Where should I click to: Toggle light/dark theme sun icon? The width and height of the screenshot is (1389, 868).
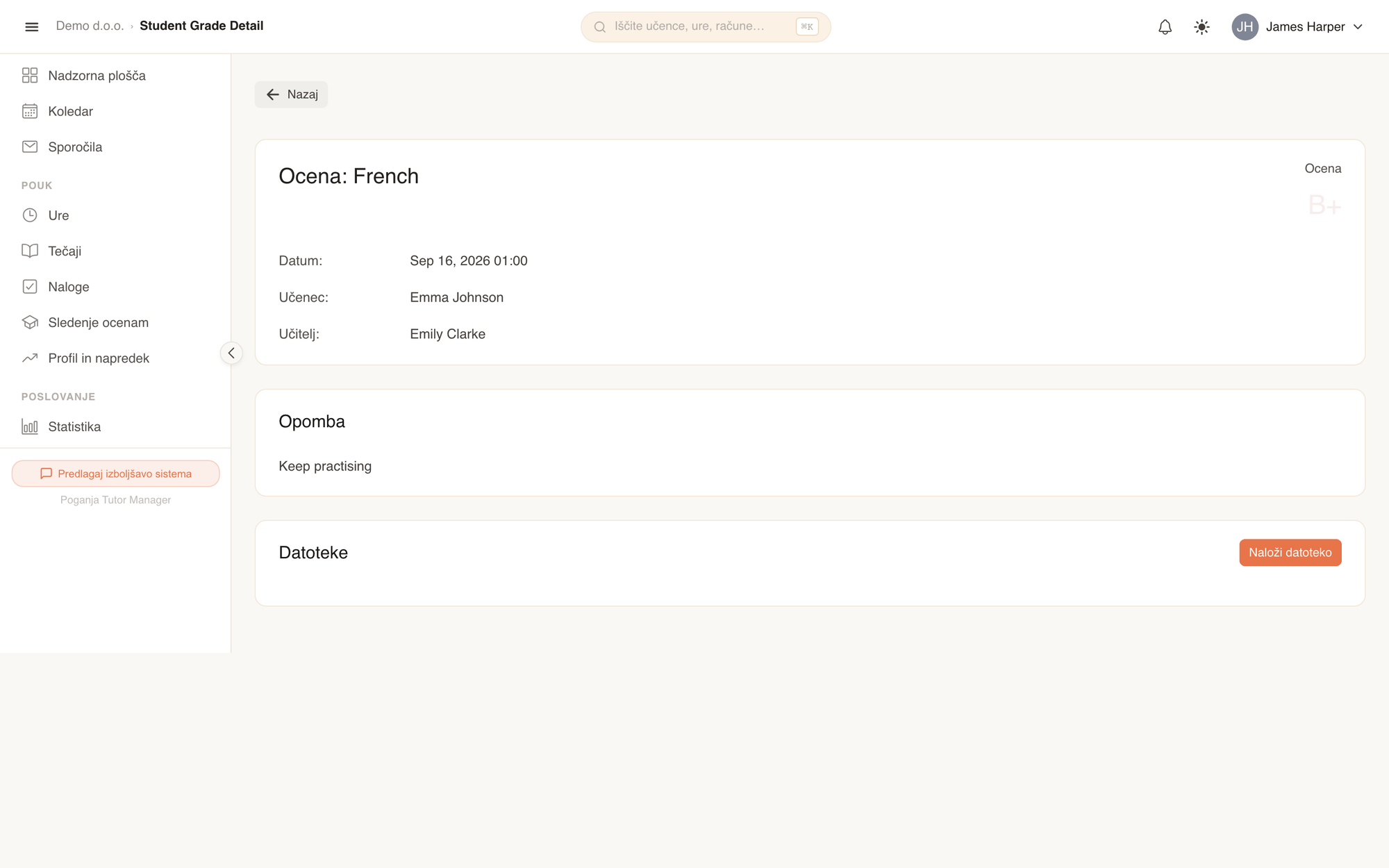(1201, 26)
